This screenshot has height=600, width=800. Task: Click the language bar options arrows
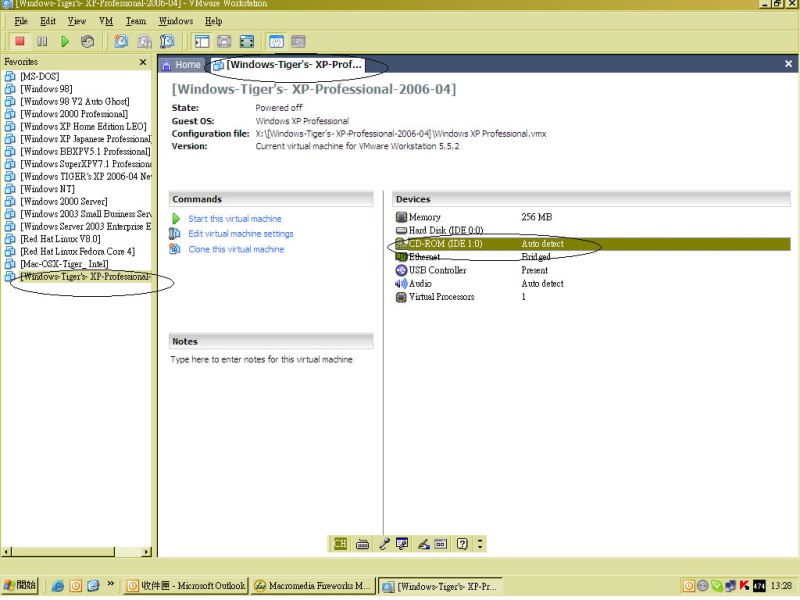pos(480,544)
